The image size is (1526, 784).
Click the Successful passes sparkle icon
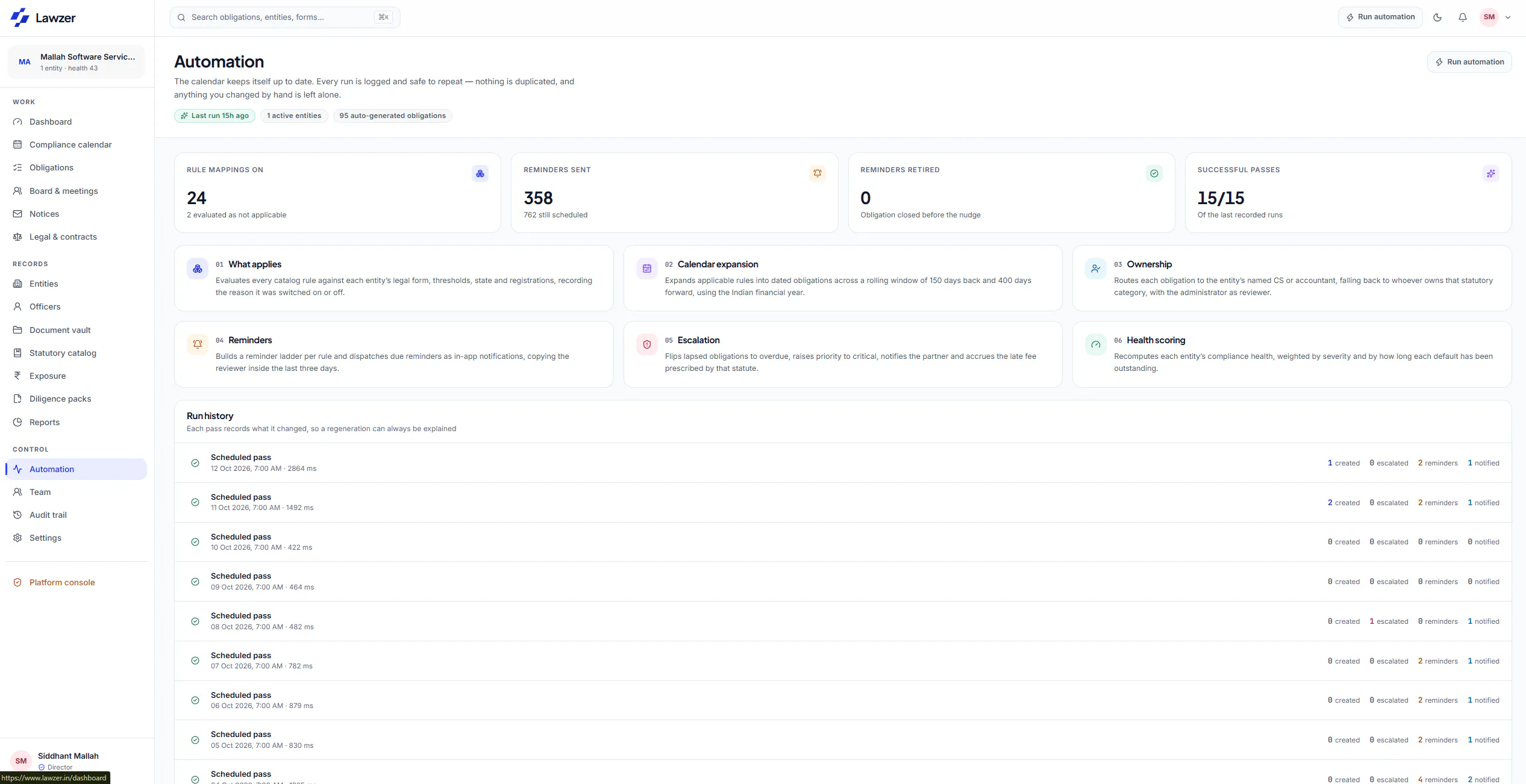pyautogui.click(x=1491, y=173)
